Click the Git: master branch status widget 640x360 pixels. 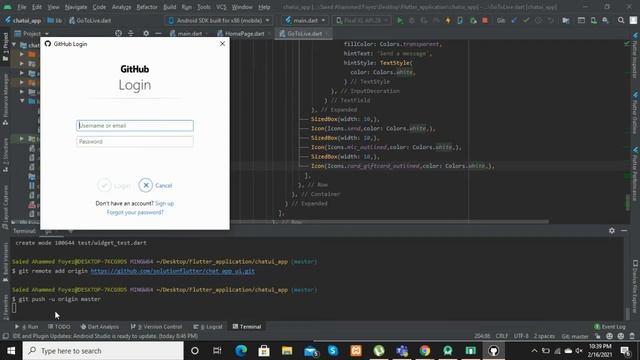point(575,336)
